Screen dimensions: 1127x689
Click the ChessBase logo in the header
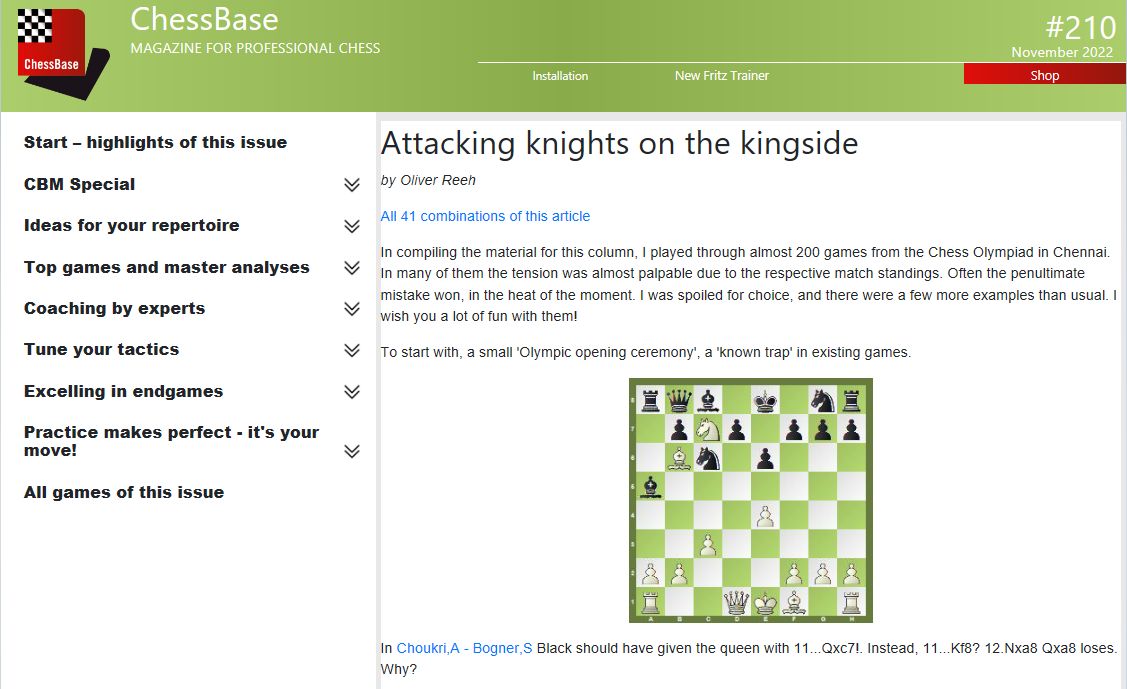tap(63, 54)
